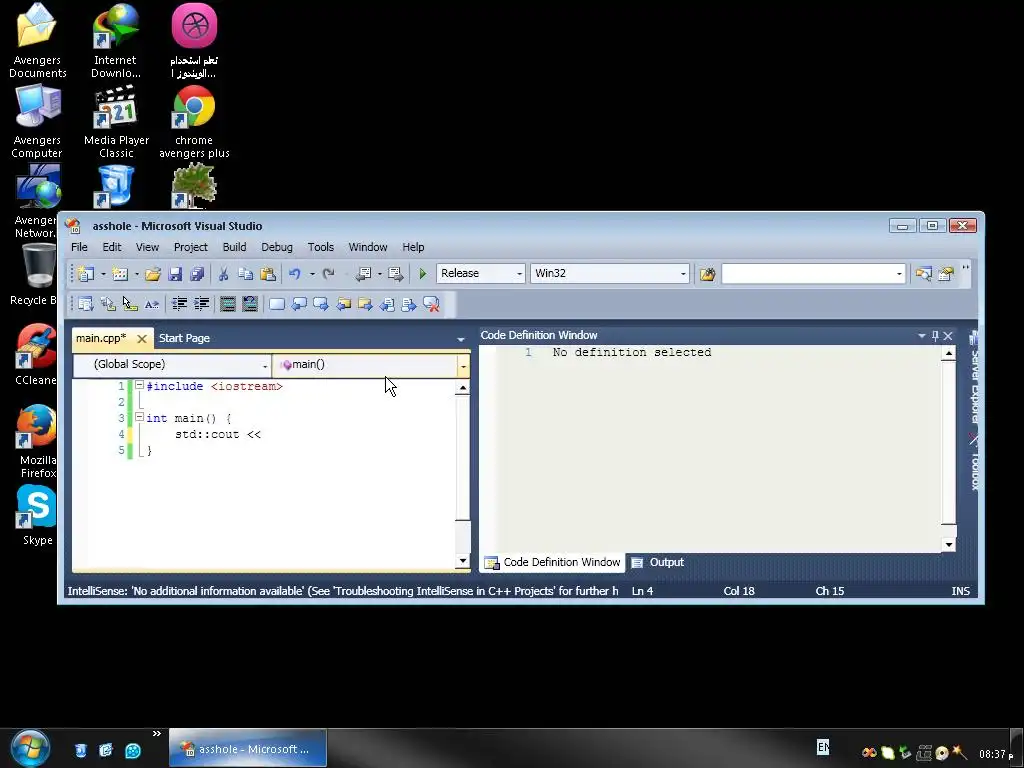Open the Edit menu
Image resolution: width=1024 pixels, height=768 pixels.
[x=112, y=247]
